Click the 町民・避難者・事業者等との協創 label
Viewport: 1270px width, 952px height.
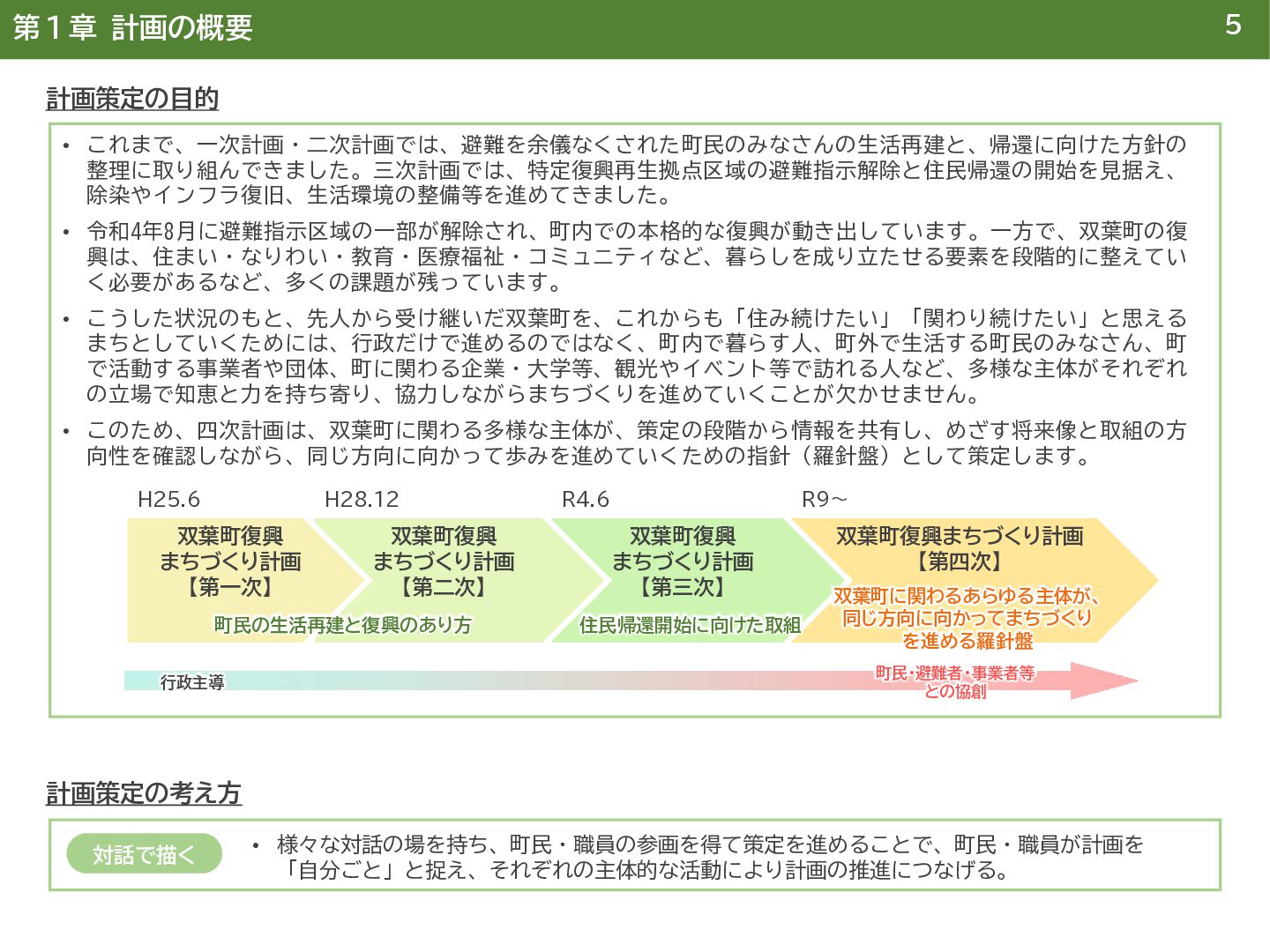[955, 682]
